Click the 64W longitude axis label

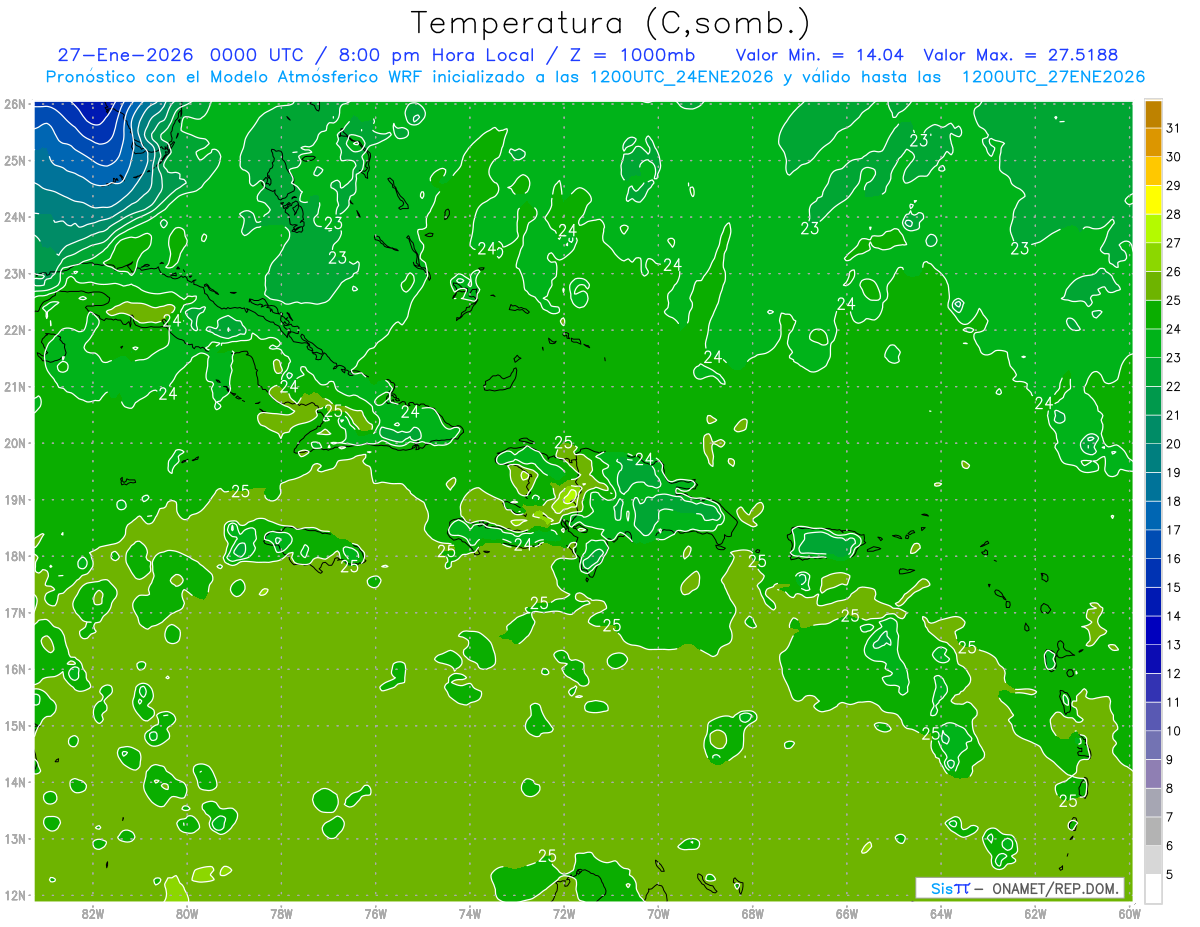pyautogui.click(x=941, y=913)
